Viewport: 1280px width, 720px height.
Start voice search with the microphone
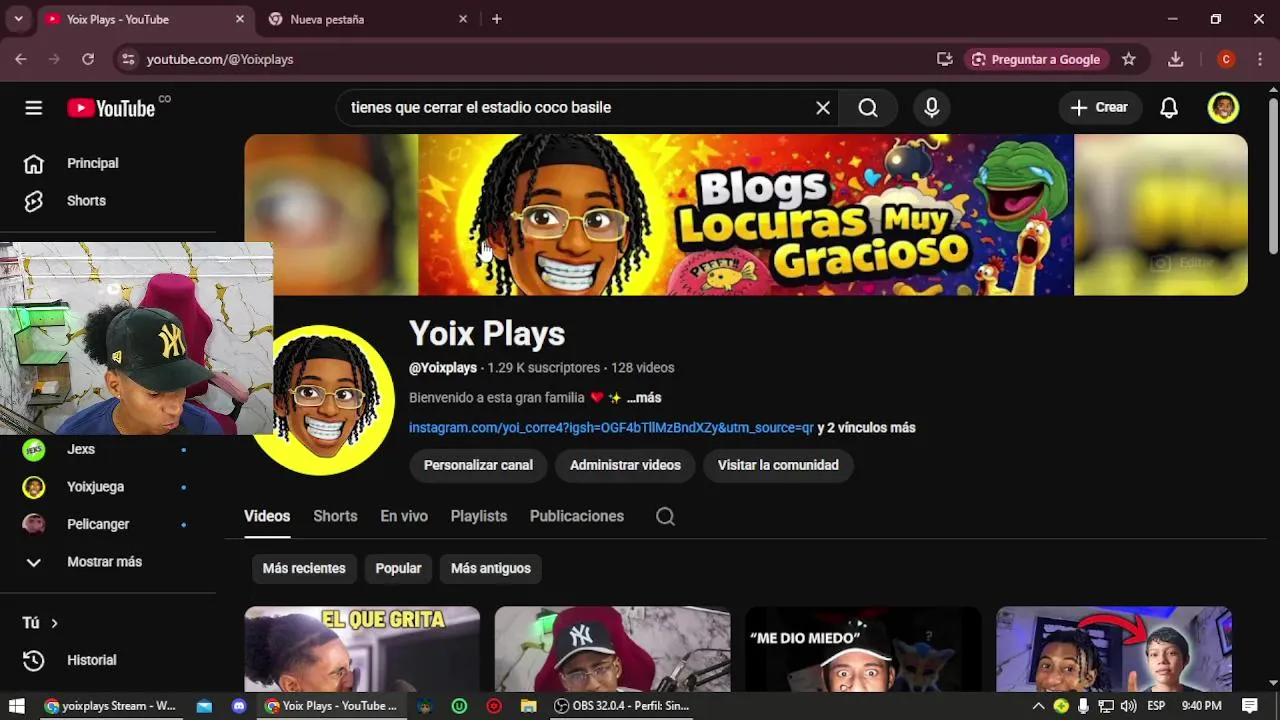click(932, 108)
